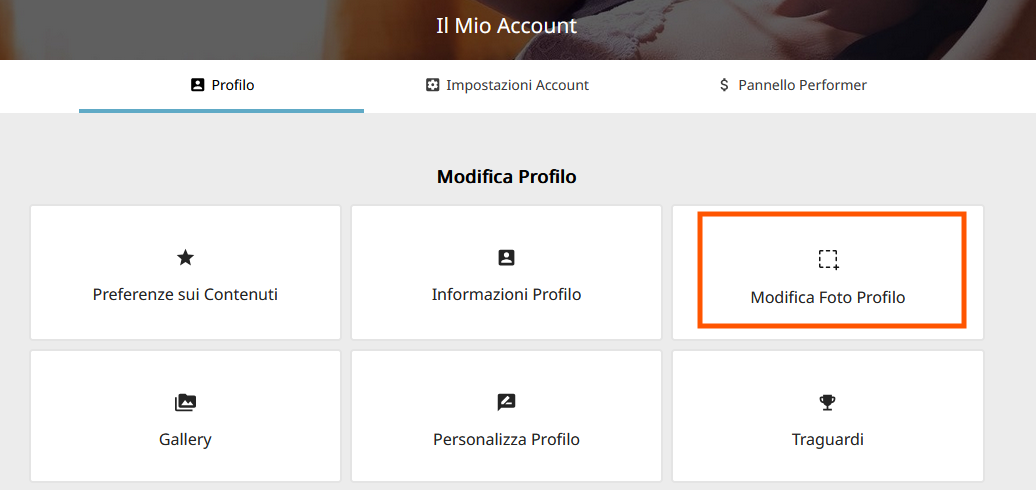Viewport: 1036px width, 490px height.
Task: Click the Modifica Profilo section heading
Action: (x=507, y=177)
